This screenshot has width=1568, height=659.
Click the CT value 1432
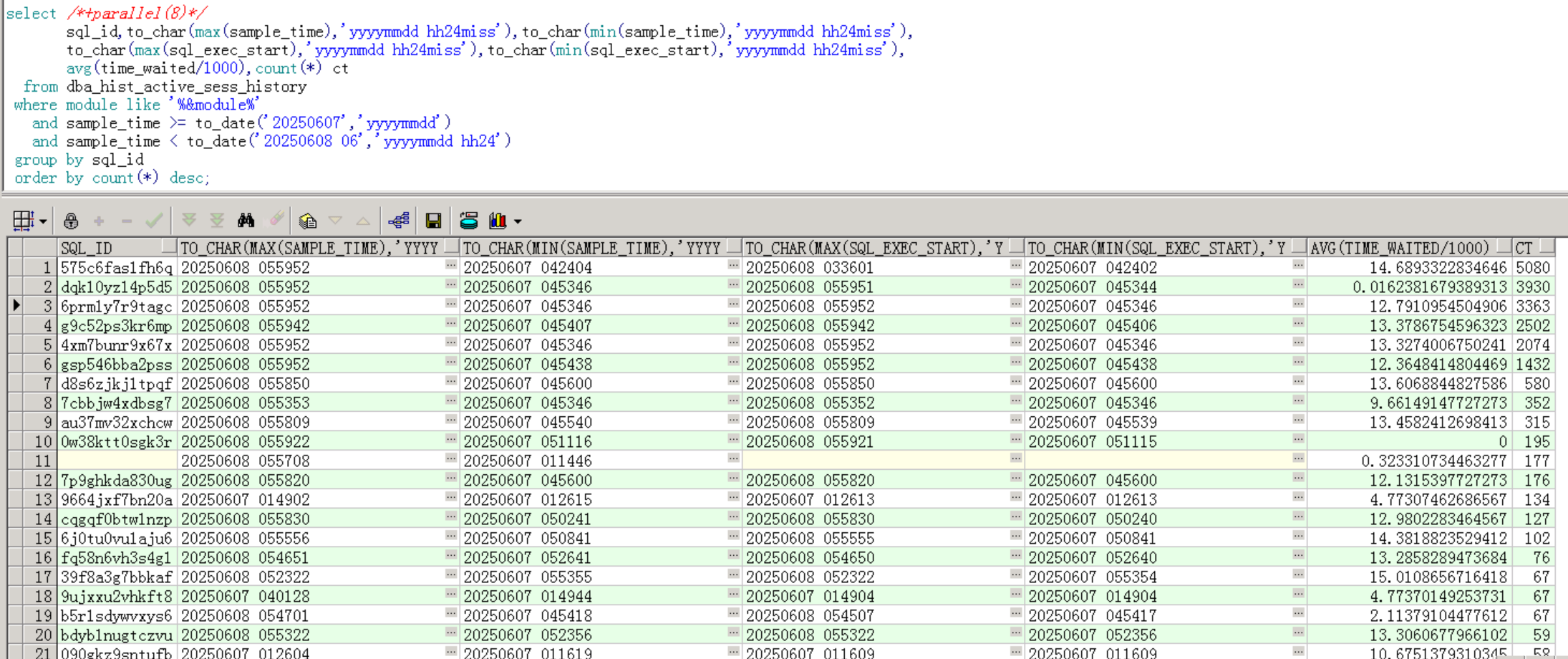point(1533,365)
